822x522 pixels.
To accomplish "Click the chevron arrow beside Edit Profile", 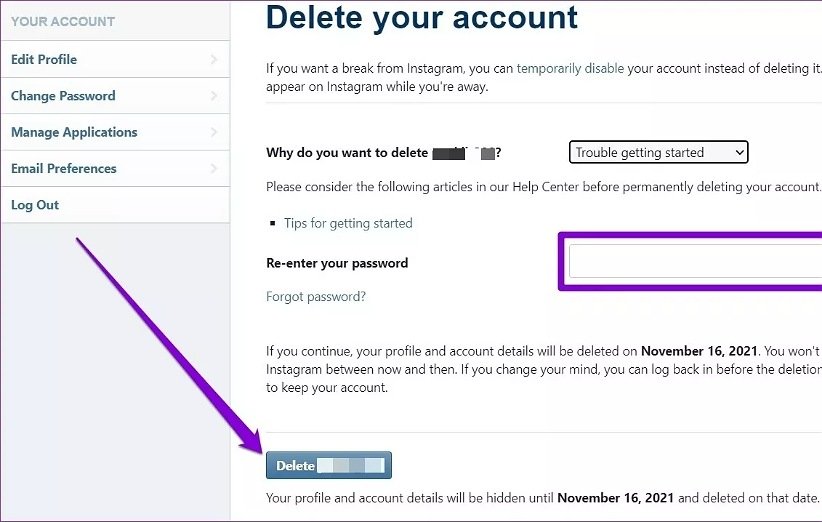I will point(214,60).
